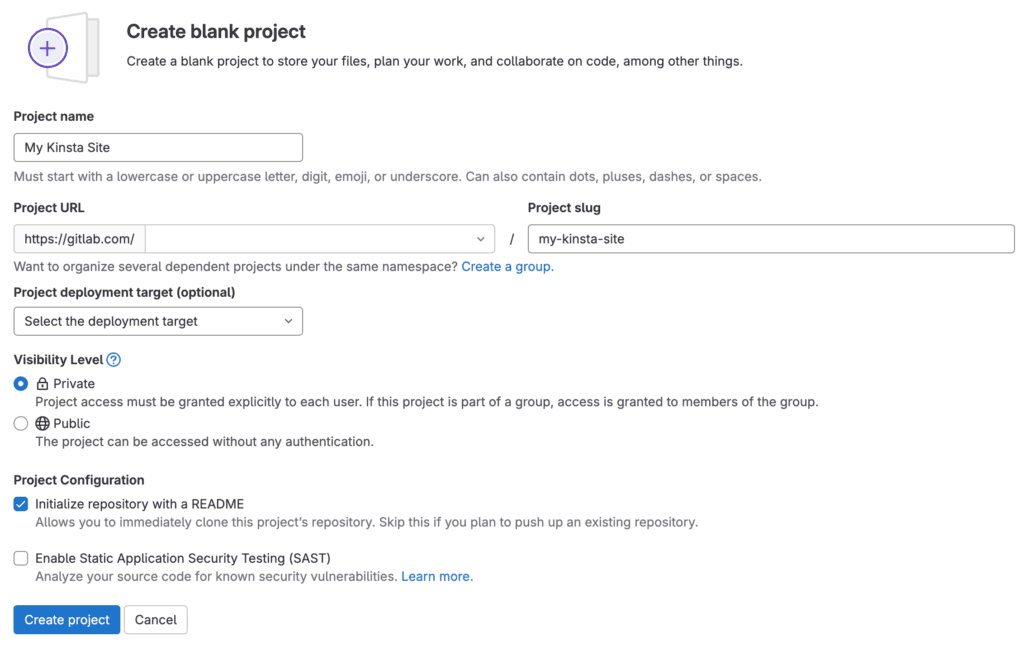Select the Public visibility radio button
1024x646 pixels.
[x=20, y=423]
